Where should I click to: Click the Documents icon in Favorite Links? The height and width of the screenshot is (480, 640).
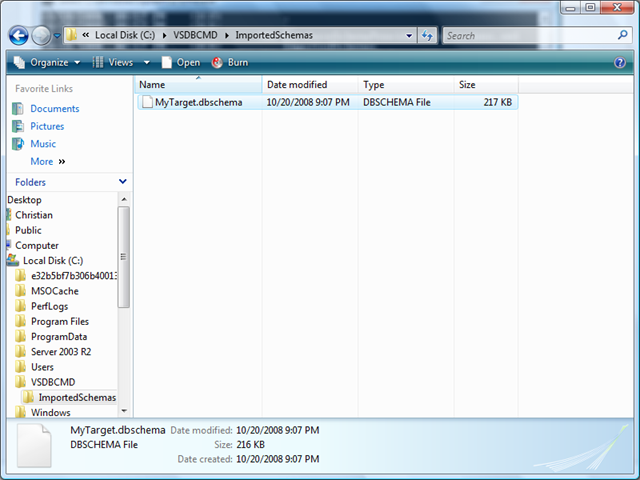(x=18, y=109)
